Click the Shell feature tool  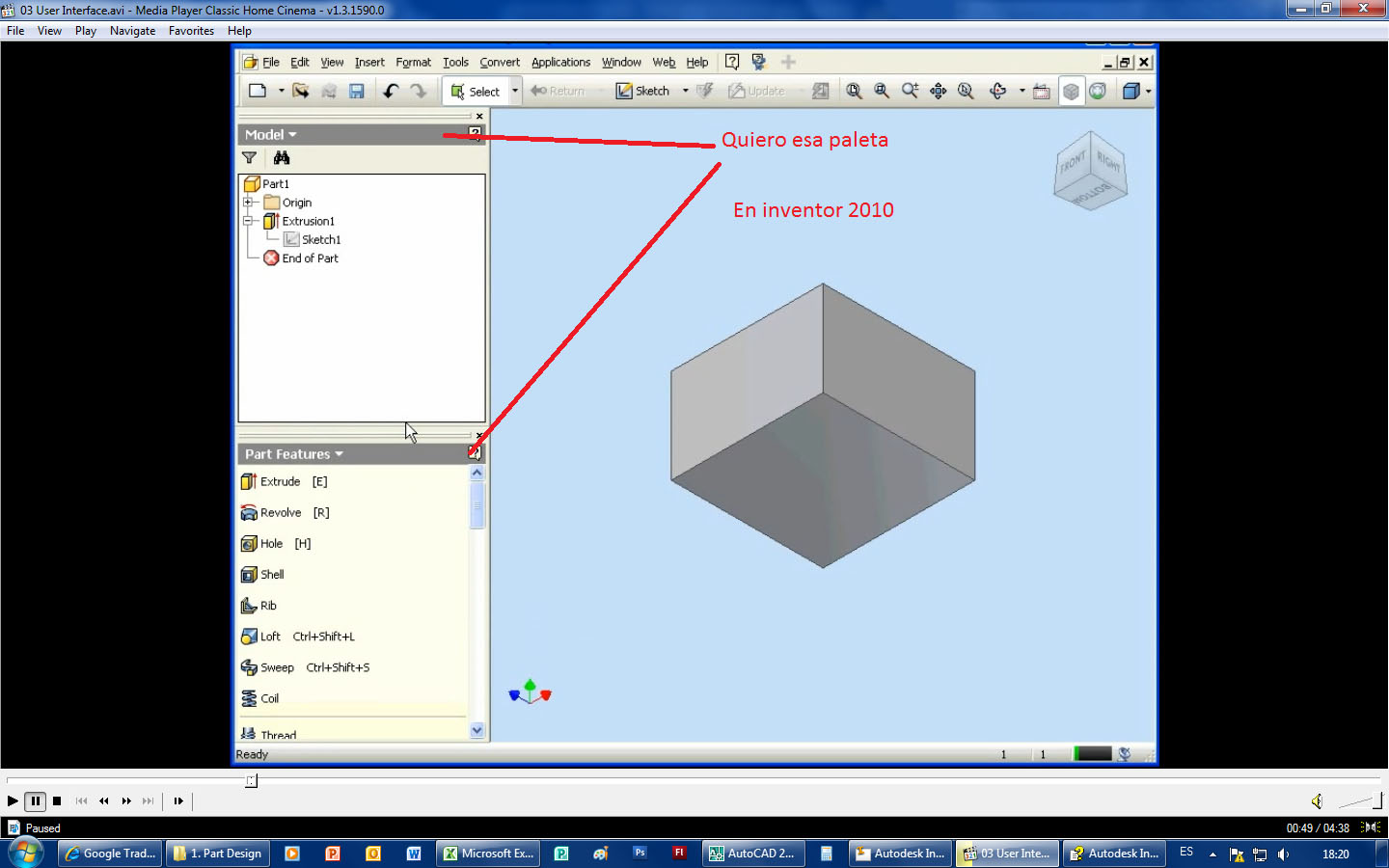coord(262,574)
